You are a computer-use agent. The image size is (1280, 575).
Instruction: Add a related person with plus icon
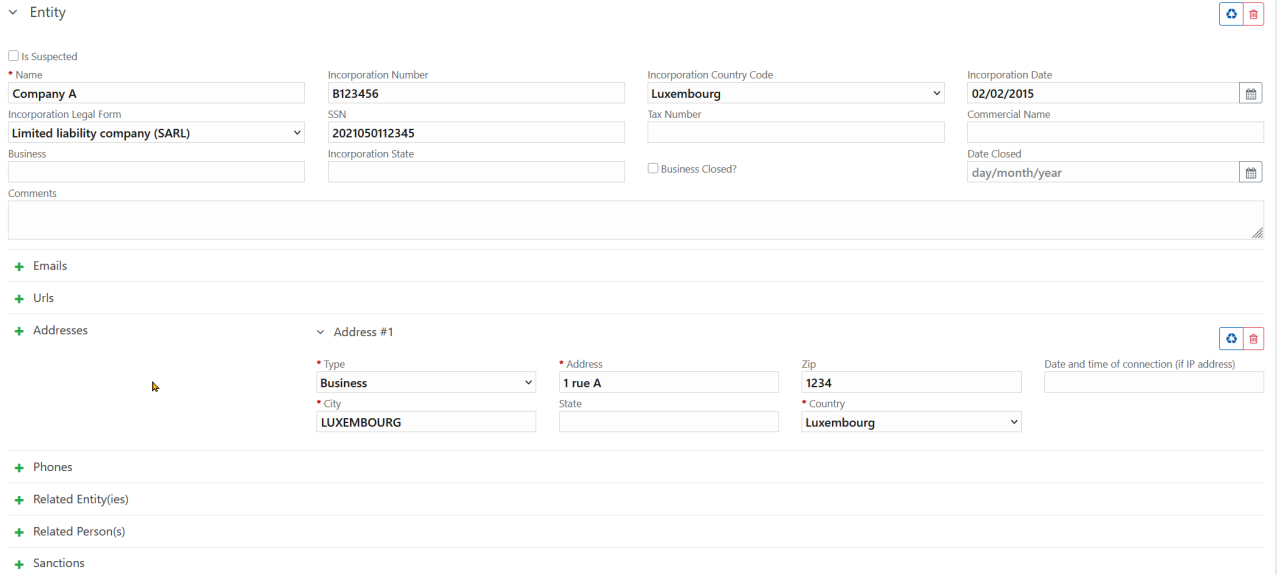19,532
